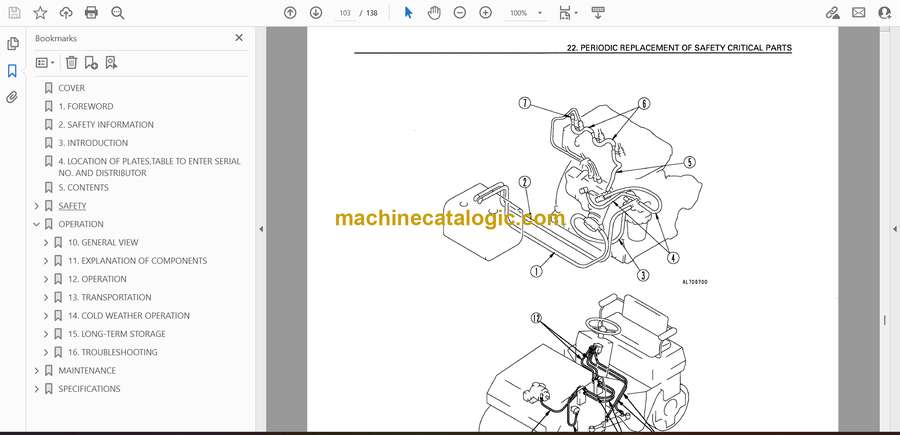
Task: Collapse the OPERATION bookmark section
Action: (x=37, y=224)
